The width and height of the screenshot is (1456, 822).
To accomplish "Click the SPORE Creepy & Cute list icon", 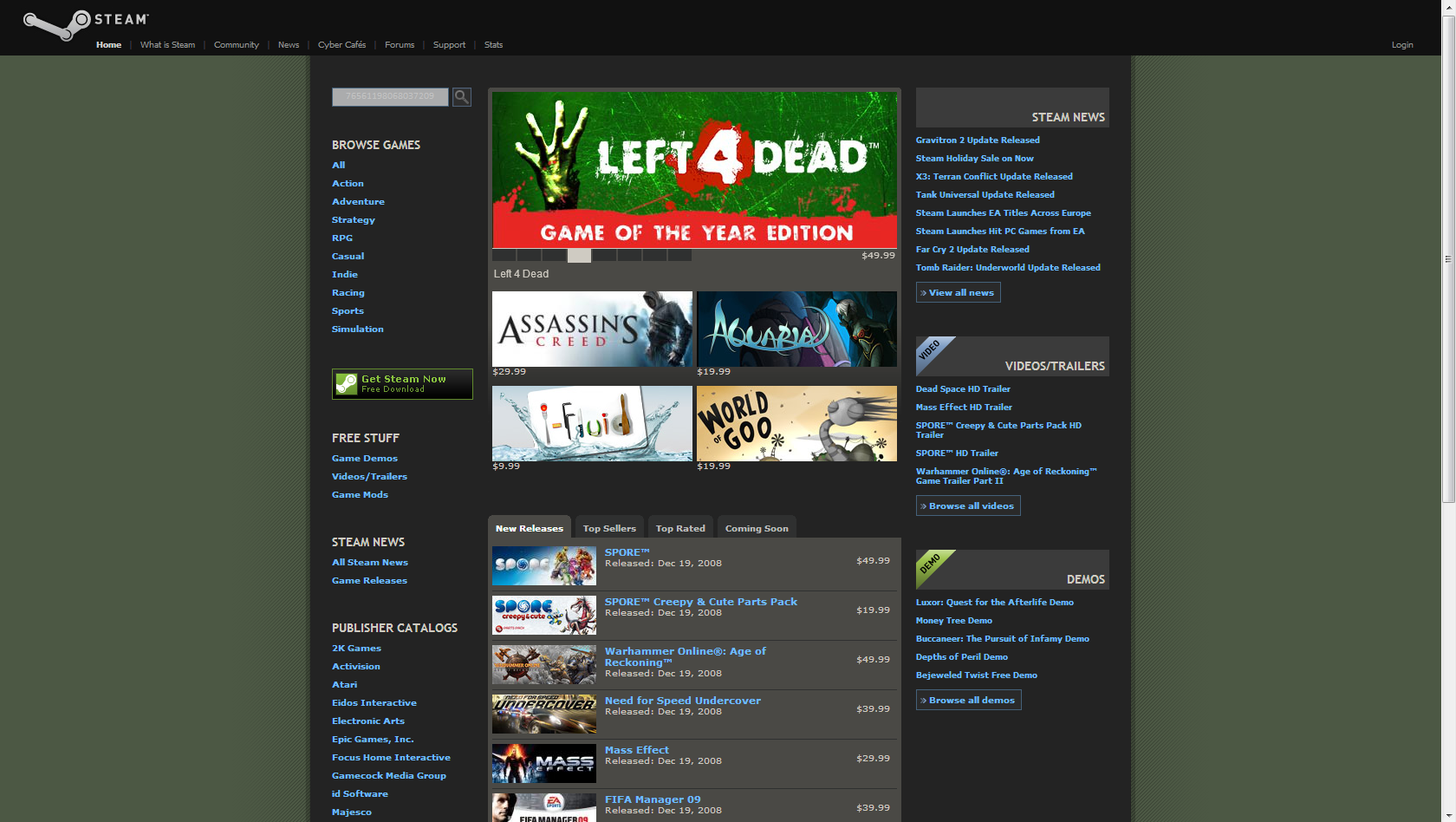I will (x=544, y=616).
